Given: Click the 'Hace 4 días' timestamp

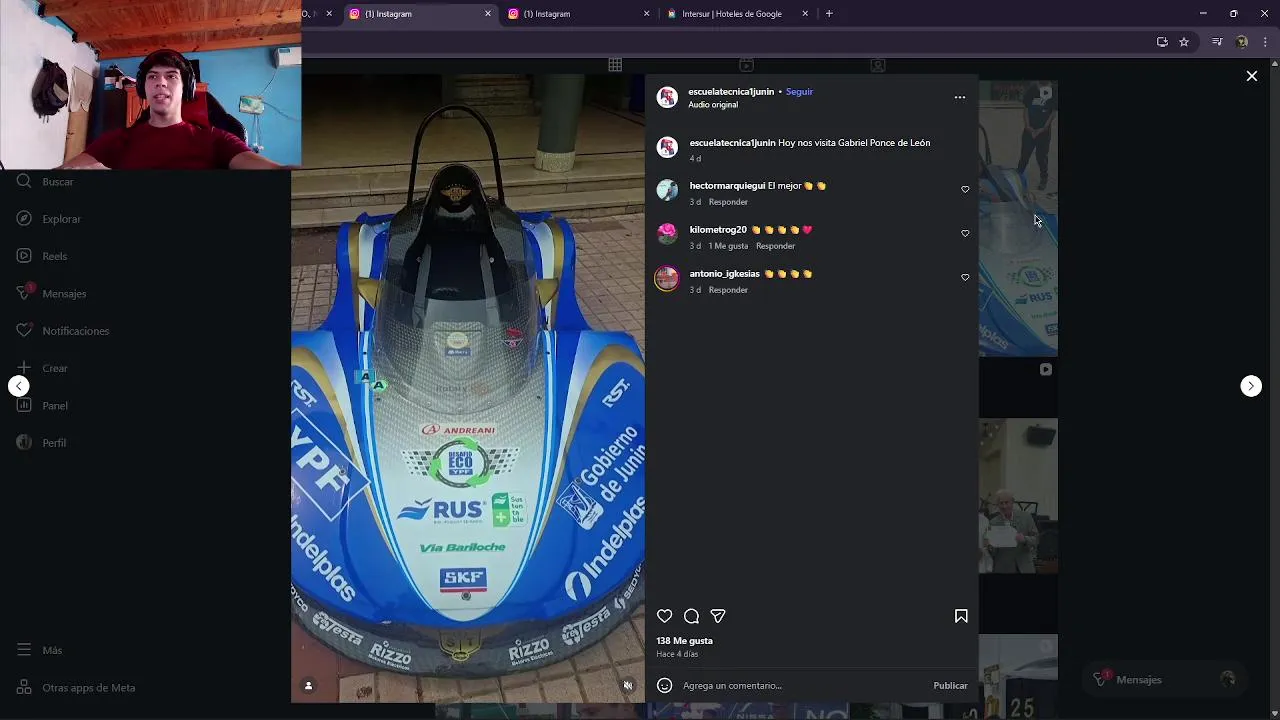Looking at the screenshot, I should tap(677, 654).
